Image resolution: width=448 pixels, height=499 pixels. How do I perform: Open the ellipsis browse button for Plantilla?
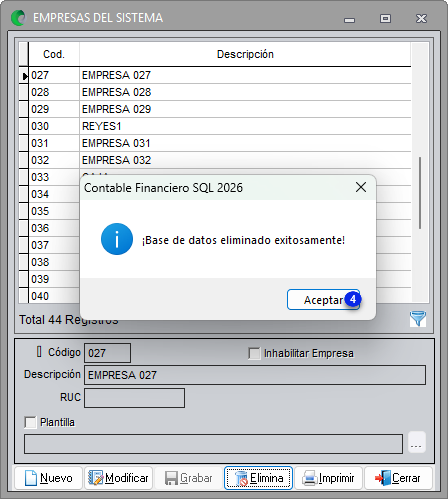pos(416,443)
